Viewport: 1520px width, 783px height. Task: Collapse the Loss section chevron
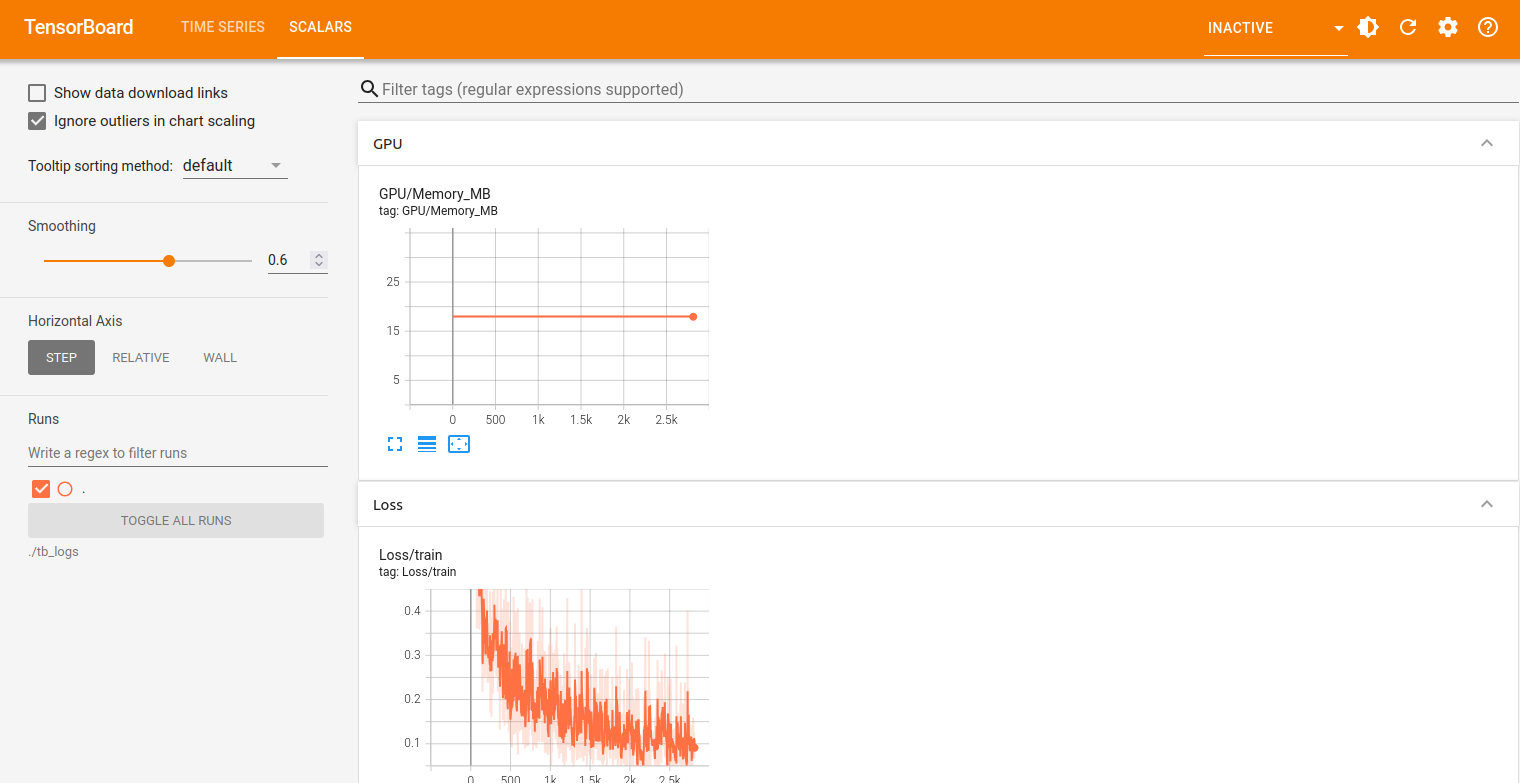click(1486, 505)
